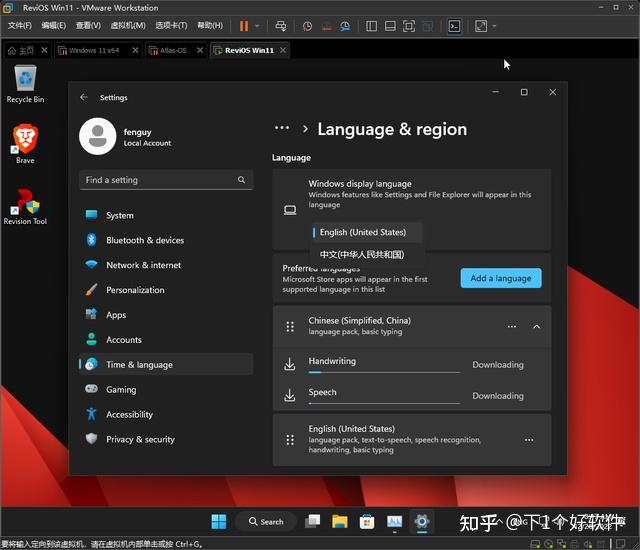Open more options for English (United States)

[529, 439]
